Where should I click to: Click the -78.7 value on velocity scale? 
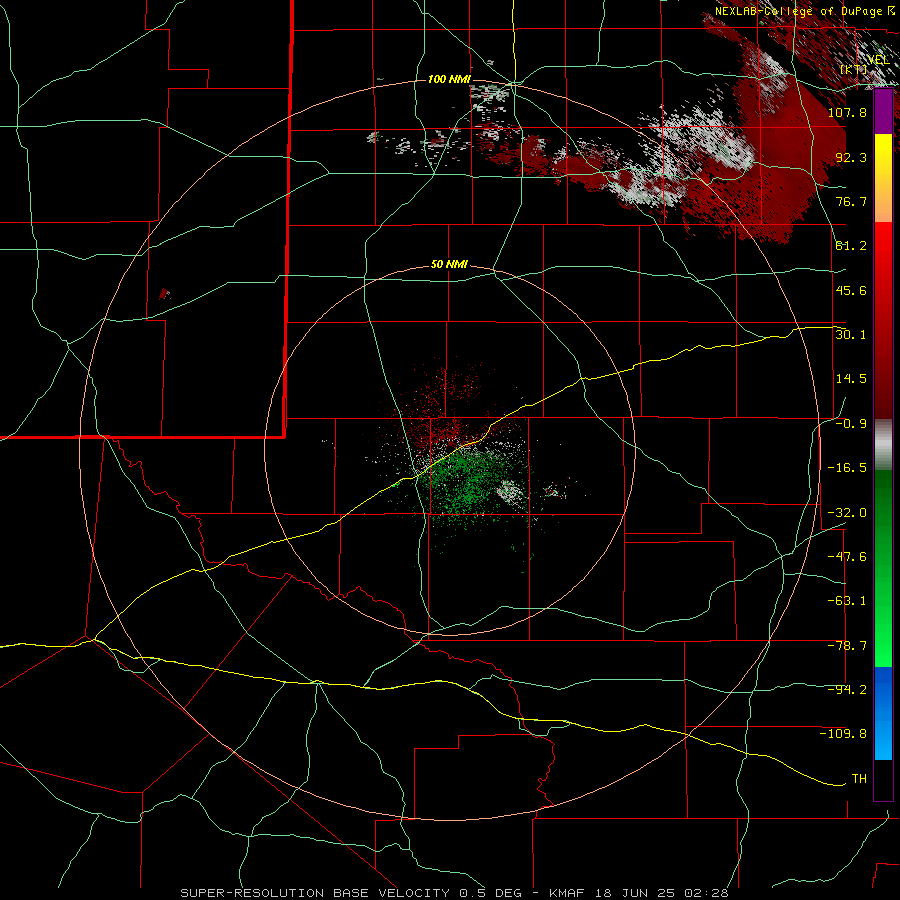click(x=847, y=646)
